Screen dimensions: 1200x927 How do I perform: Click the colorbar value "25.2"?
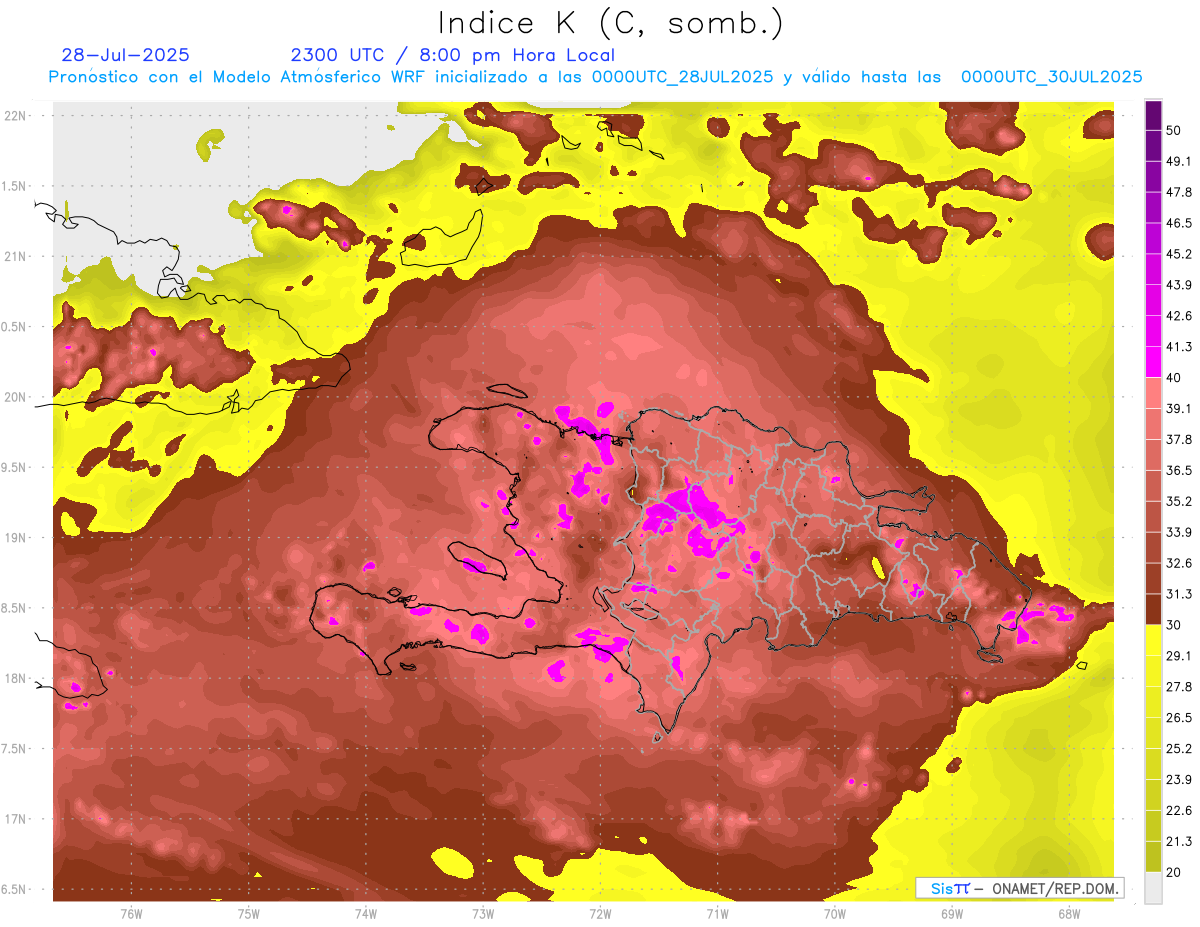tap(1178, 749)
